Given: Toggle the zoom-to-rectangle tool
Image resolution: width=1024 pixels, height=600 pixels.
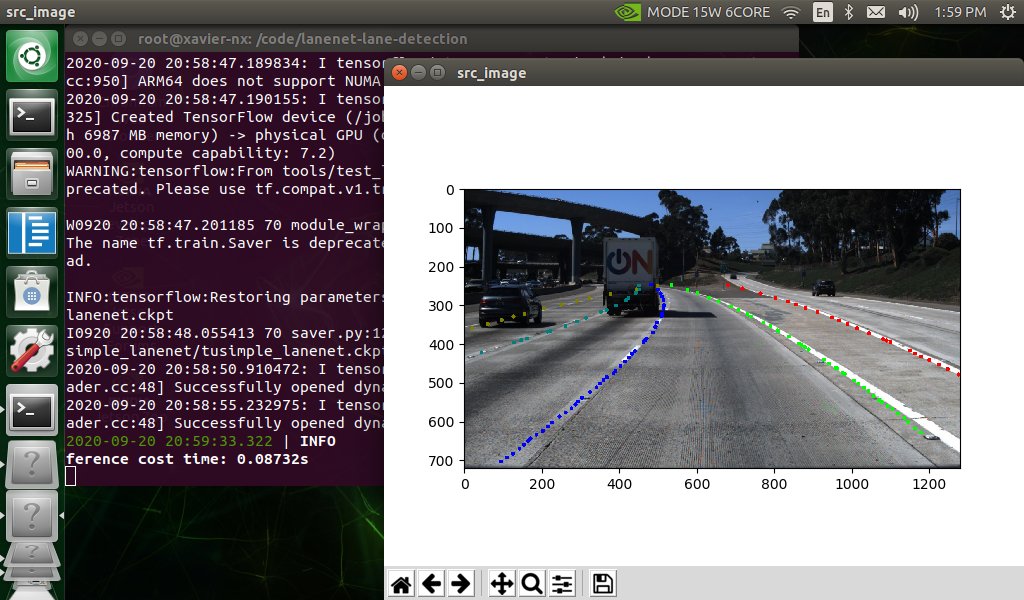Looking at the screenshot, I should [x=531, y=583].
